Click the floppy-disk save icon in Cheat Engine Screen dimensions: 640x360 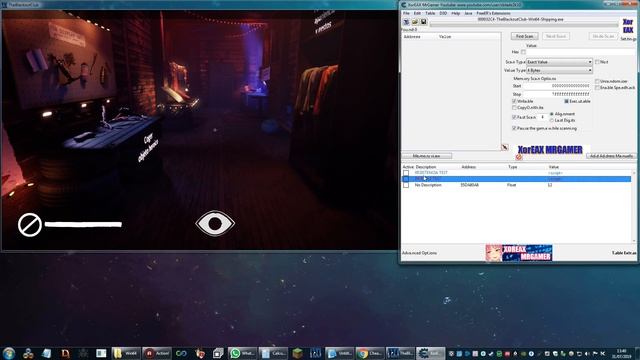tap(423, 22)
